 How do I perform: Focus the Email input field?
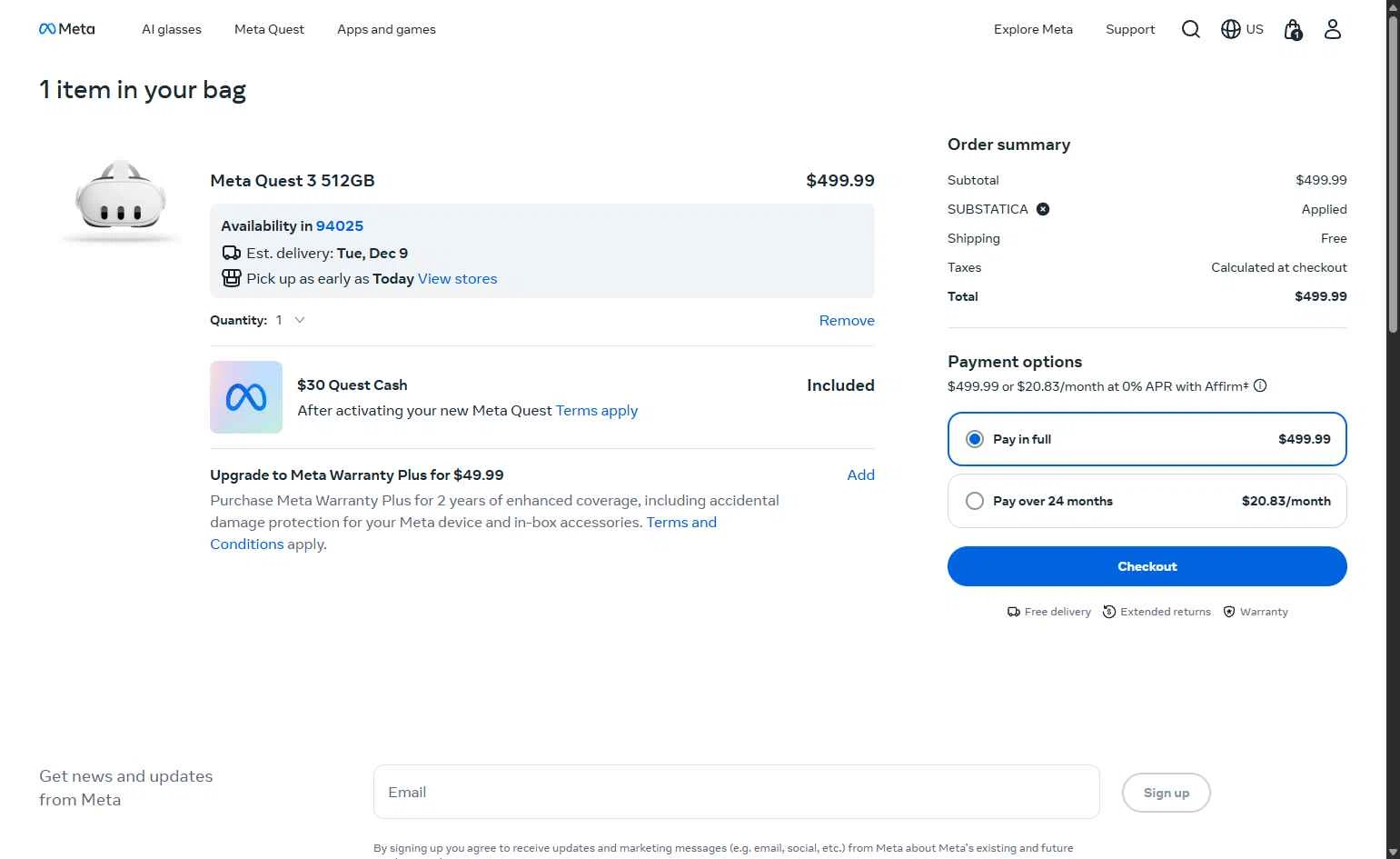pyautogui.click(x=737, y=792)
